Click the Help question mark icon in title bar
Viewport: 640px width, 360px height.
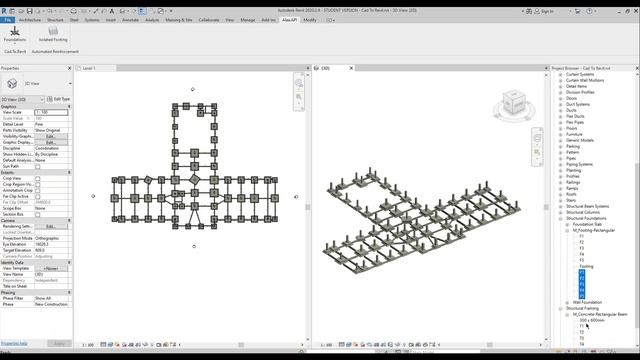[x=589, y=11]
